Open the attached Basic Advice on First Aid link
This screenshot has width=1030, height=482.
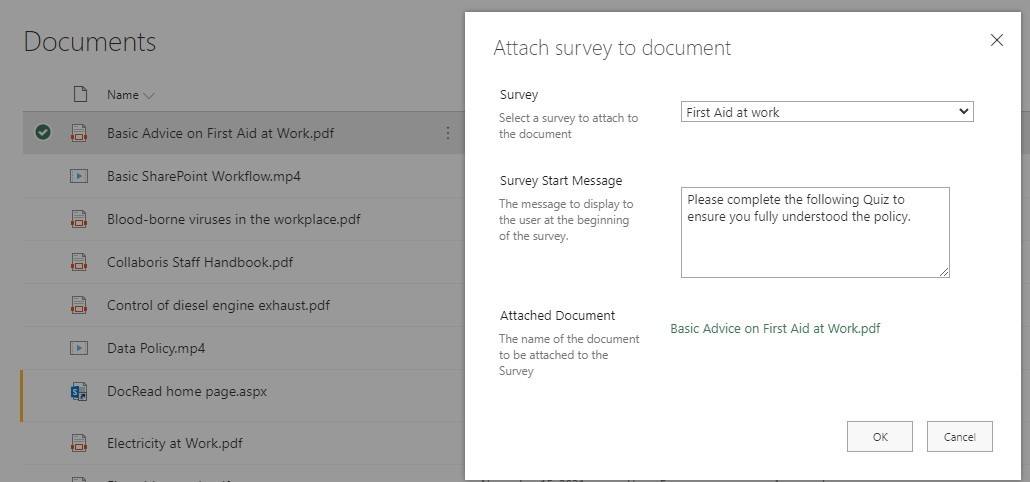pos(775,328)
